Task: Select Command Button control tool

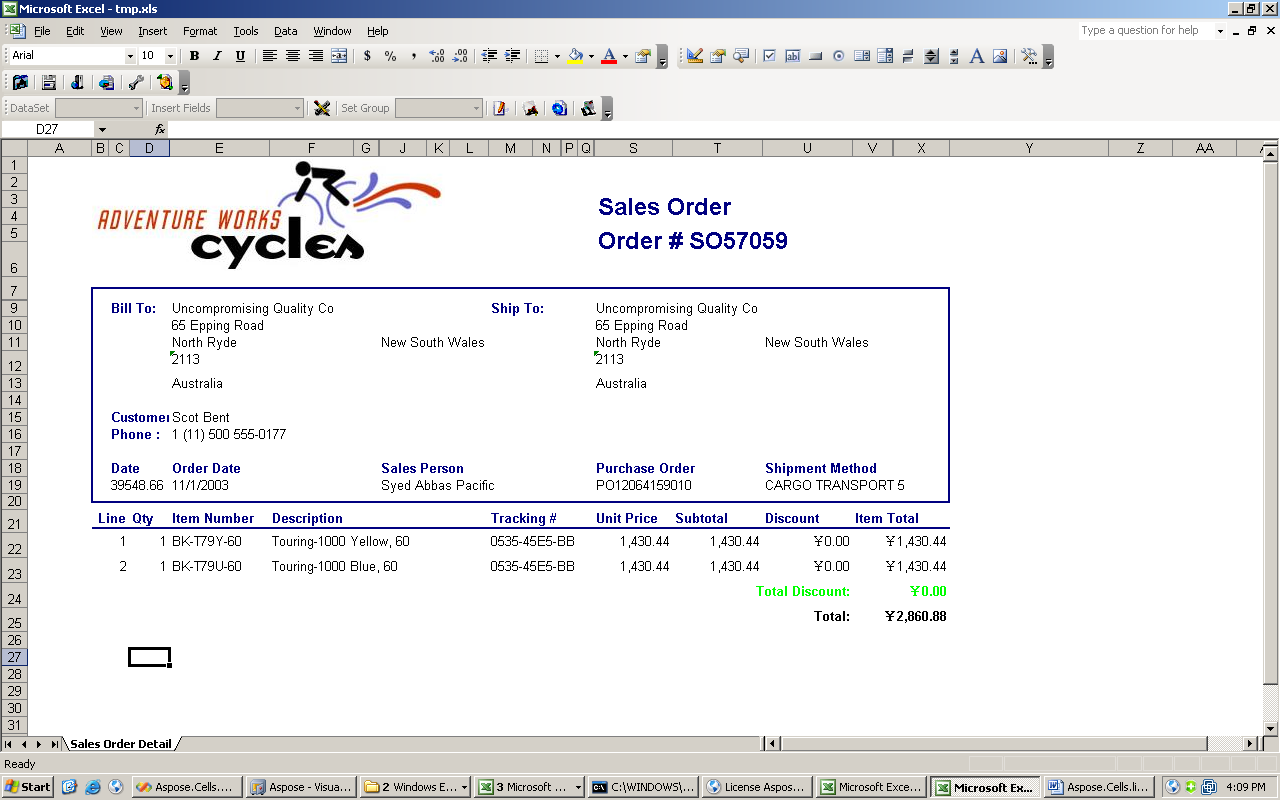Action: click(815, 56)
